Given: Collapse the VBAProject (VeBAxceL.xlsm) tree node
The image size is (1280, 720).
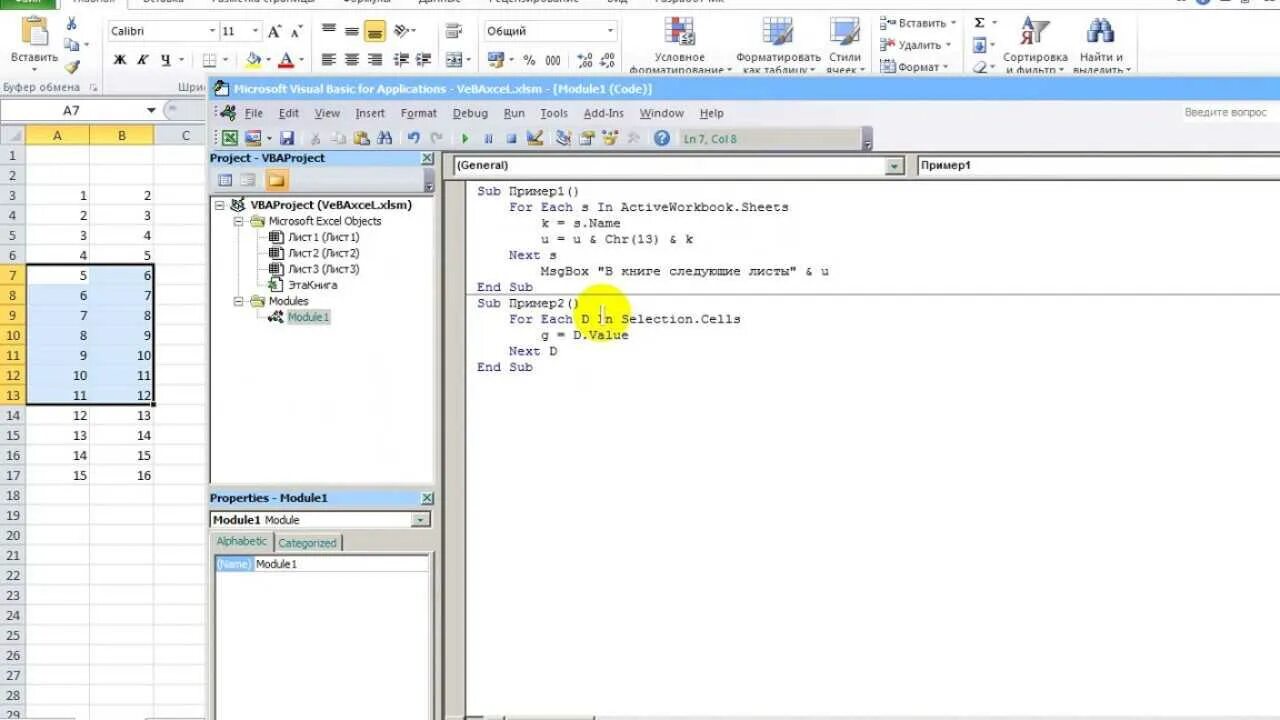Looking at the screenshot, I should coord(220,205).
